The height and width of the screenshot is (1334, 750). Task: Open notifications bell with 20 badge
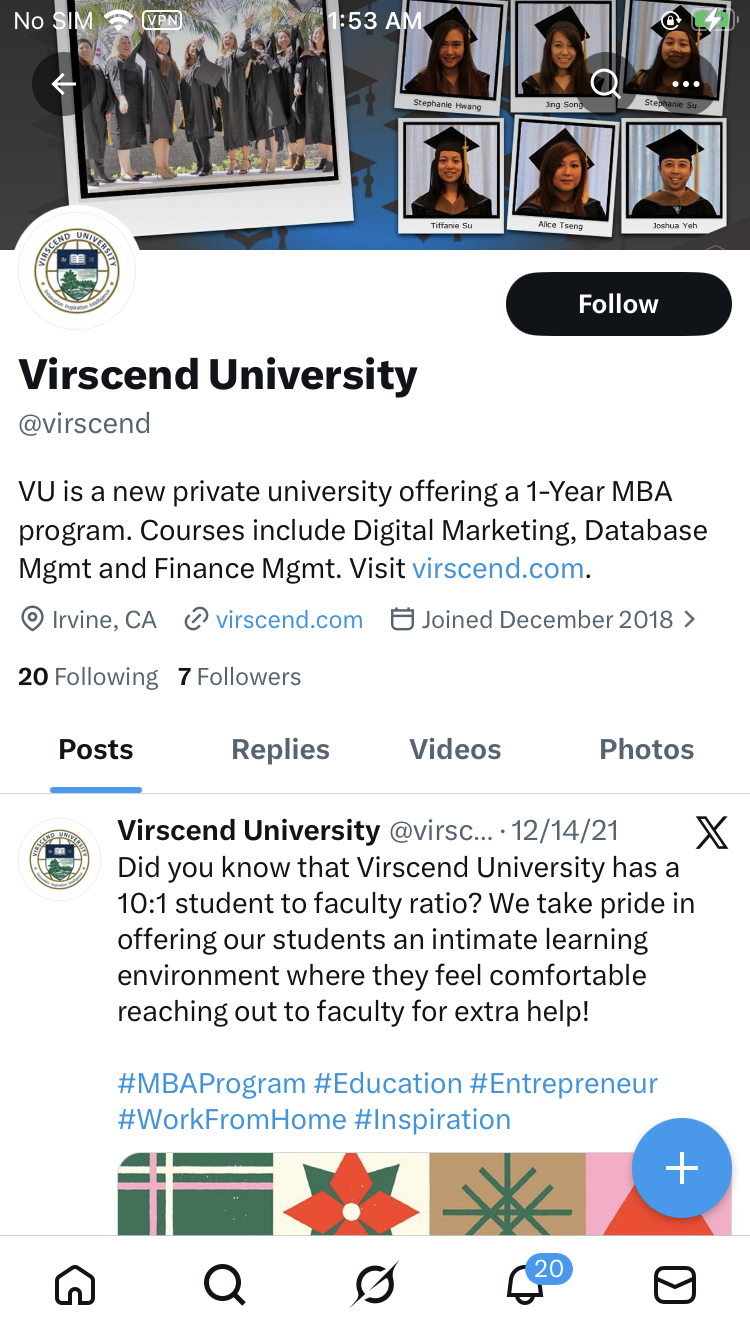[527, 1285]
